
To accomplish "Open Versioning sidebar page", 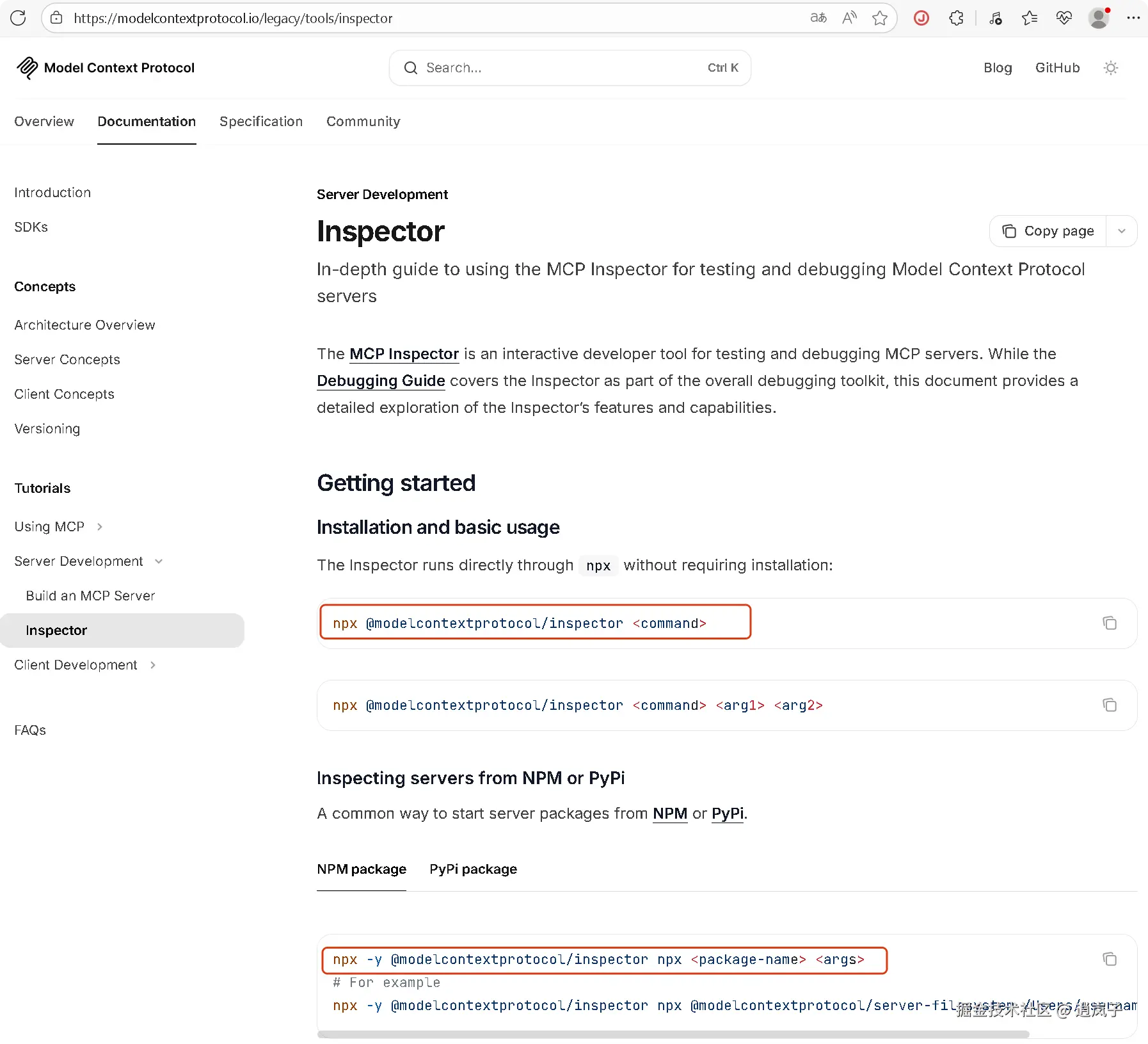I will point(47,429).
